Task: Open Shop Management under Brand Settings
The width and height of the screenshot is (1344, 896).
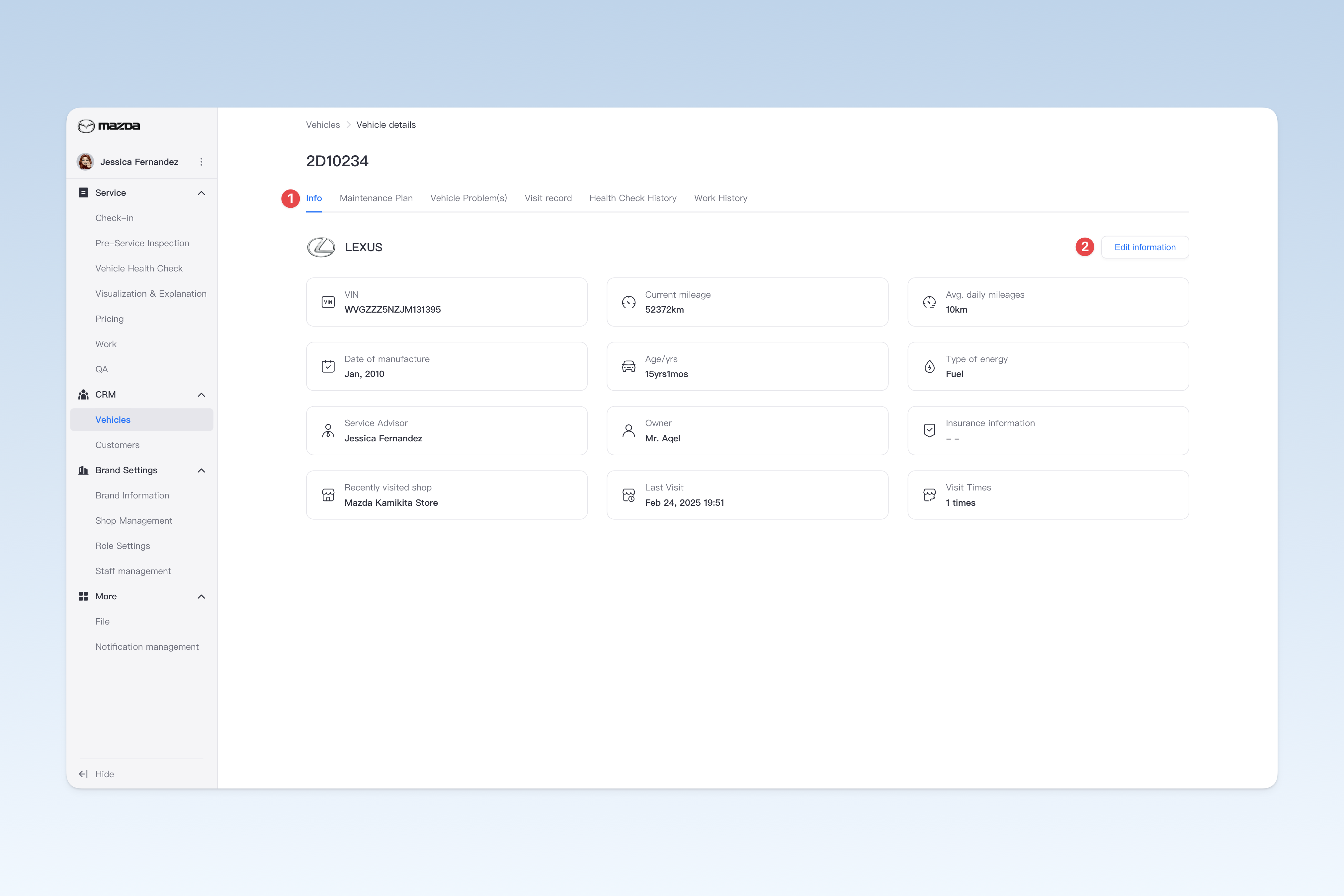Action: pyautogui.click(x=134, y=521)
